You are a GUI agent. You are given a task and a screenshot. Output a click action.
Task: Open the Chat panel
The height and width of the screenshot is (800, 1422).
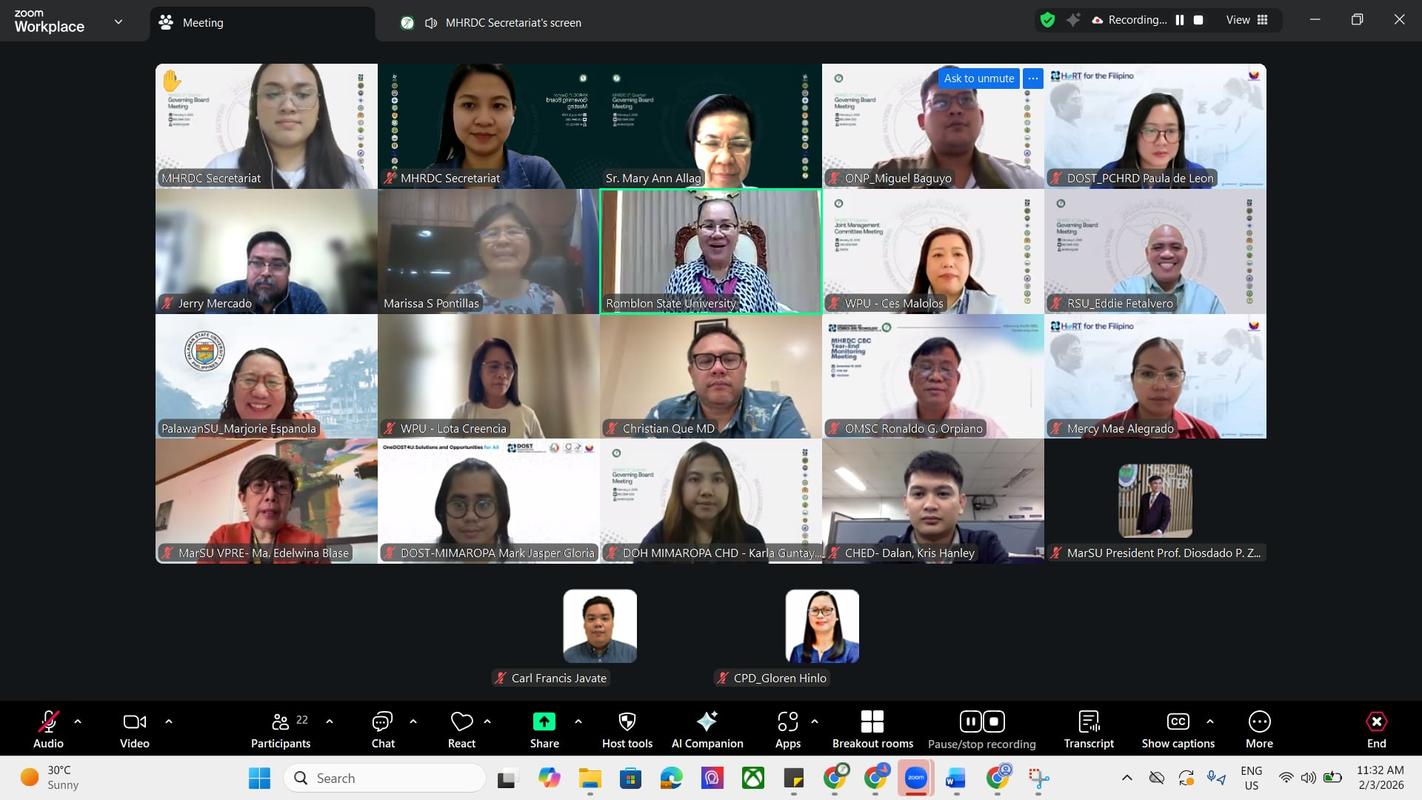(383, 729)
